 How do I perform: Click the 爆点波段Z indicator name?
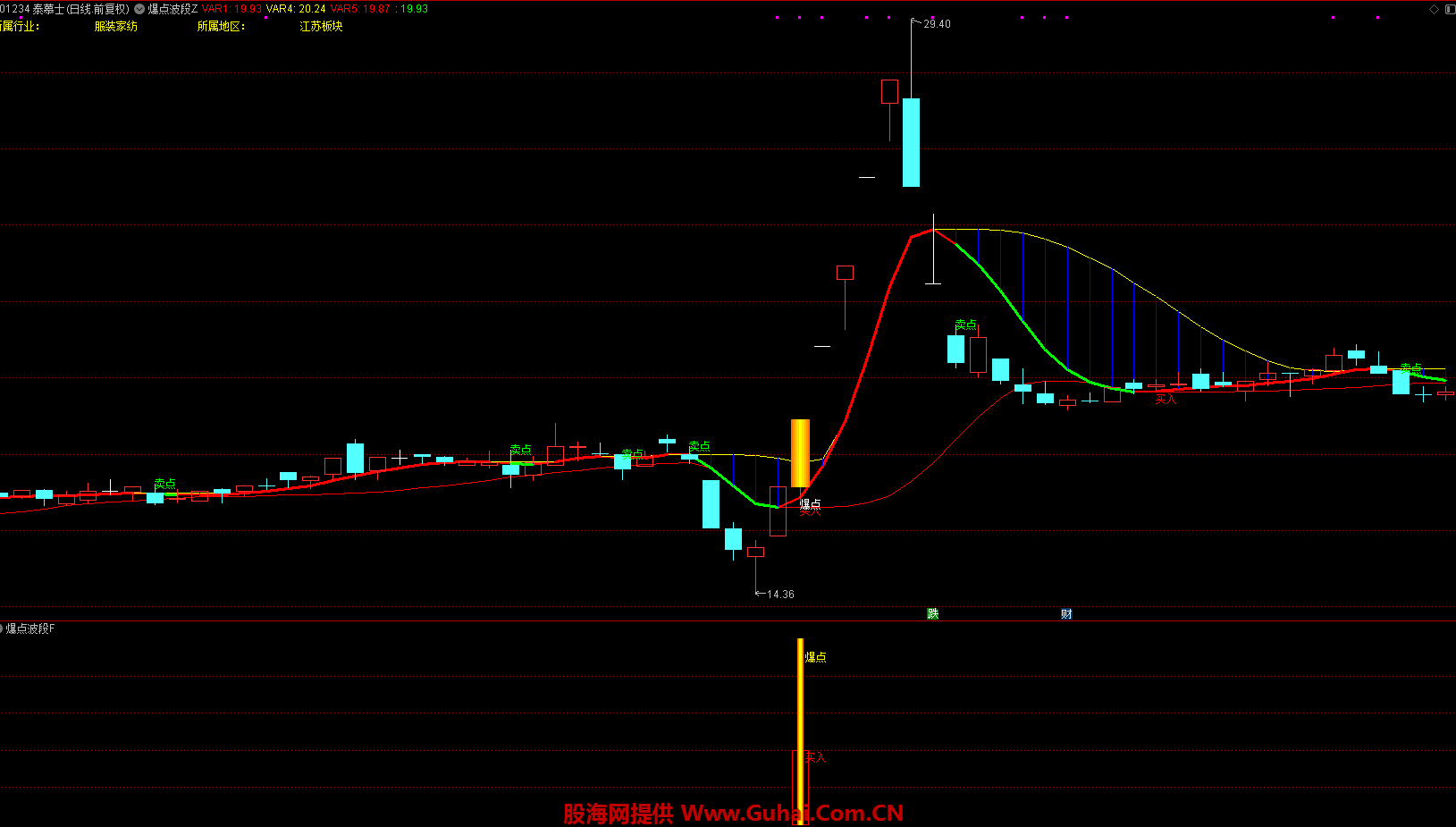173,9
